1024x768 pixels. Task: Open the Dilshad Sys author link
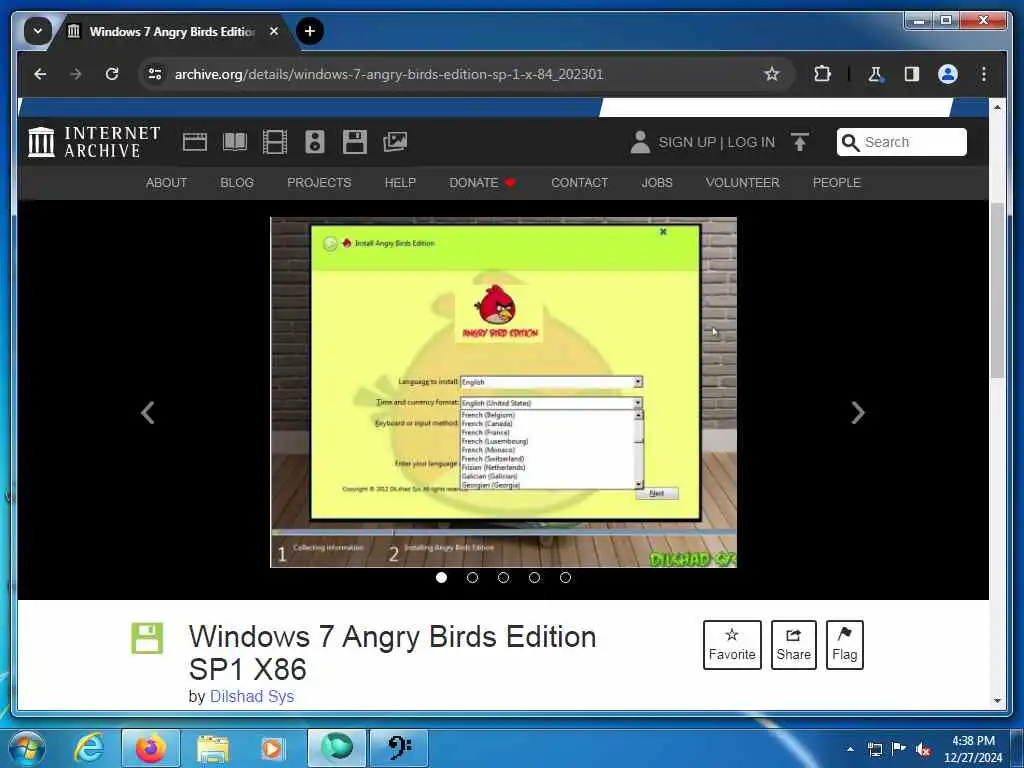click(252, 696)
